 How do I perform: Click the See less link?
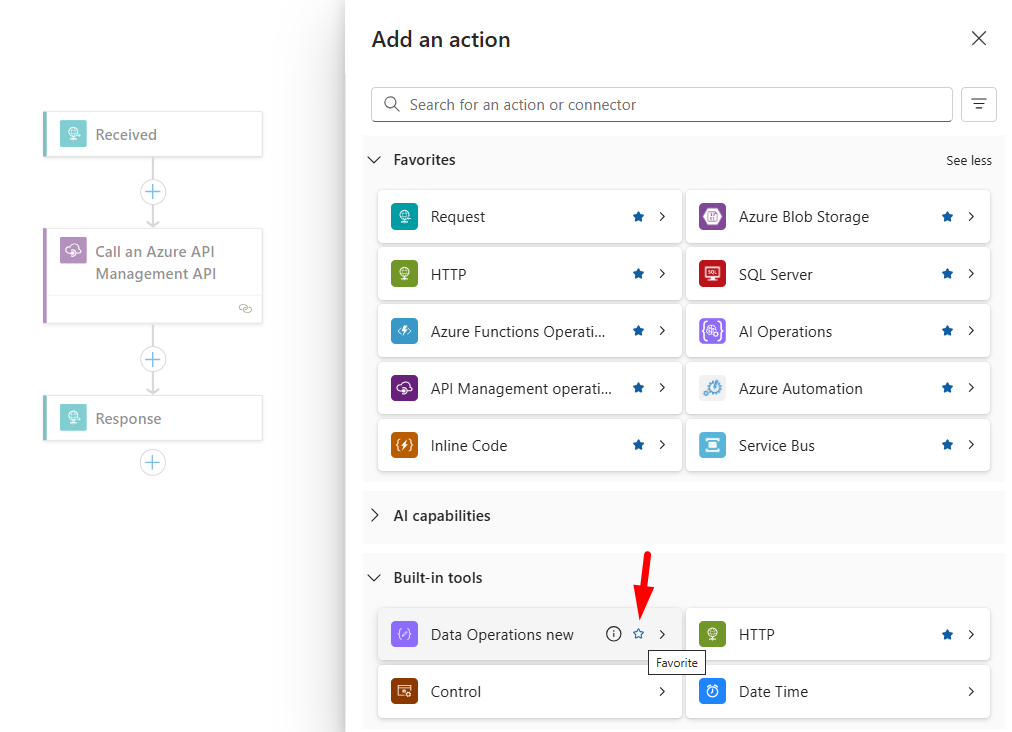(x=969, y=161)
